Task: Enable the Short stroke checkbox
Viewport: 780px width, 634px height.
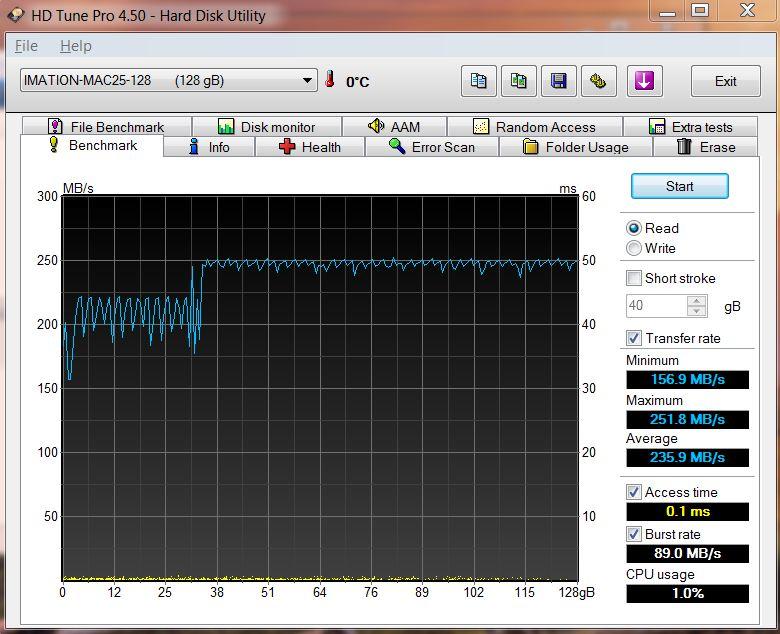Action: pyautogui.click(x=634, y=278)
